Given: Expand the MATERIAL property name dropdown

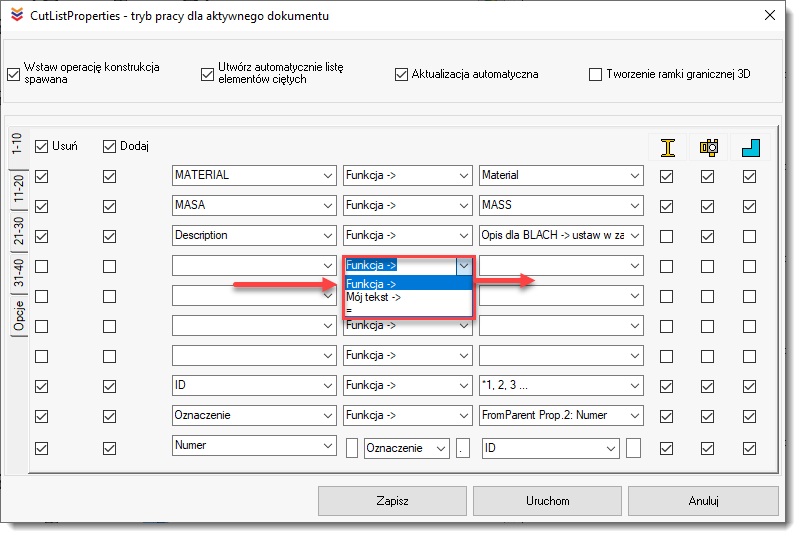Looking at the screenshot, I should pos(328,176).
